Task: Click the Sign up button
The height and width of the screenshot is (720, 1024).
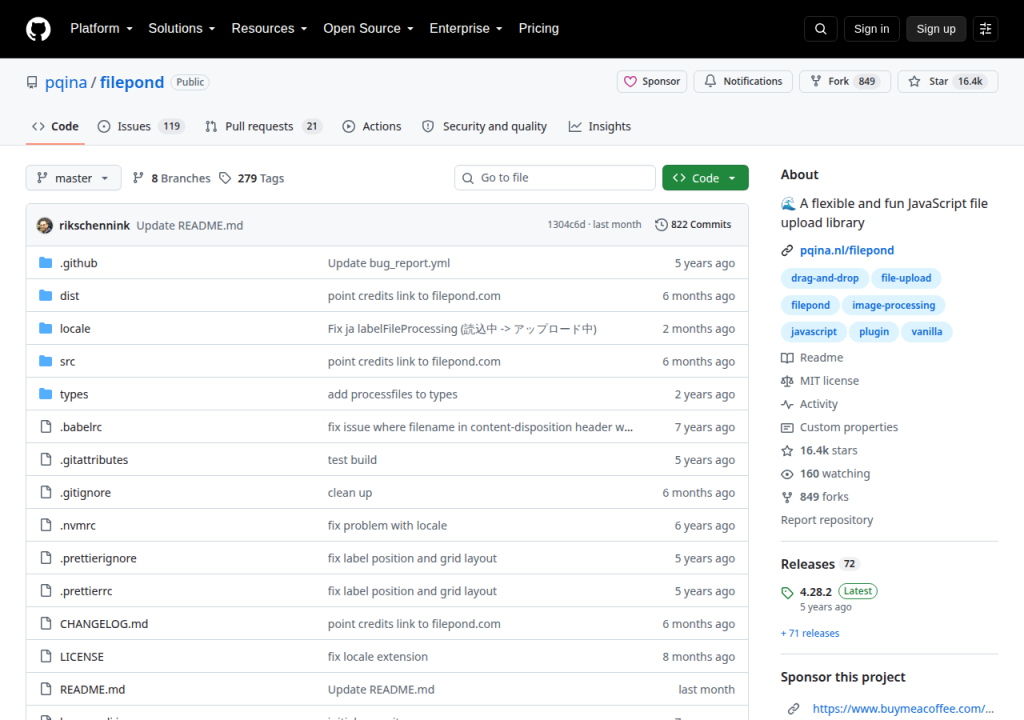Action: coord(936,29)
